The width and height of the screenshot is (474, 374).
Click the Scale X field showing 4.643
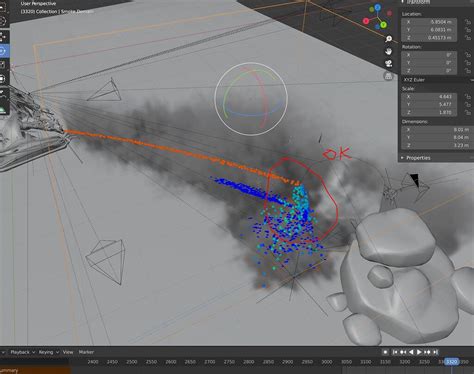(x=429, y=97)
